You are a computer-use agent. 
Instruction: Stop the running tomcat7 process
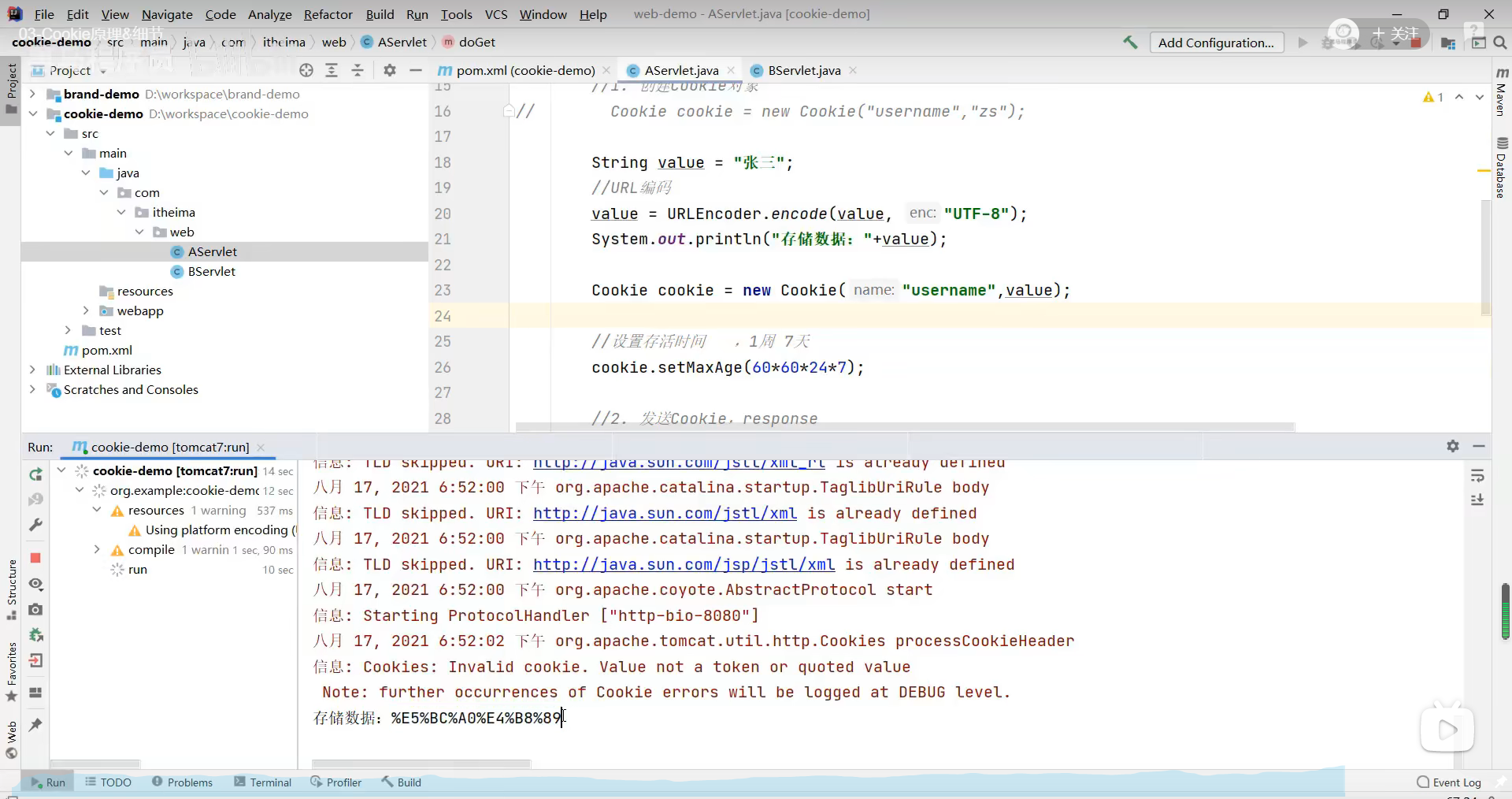[35, 558]
